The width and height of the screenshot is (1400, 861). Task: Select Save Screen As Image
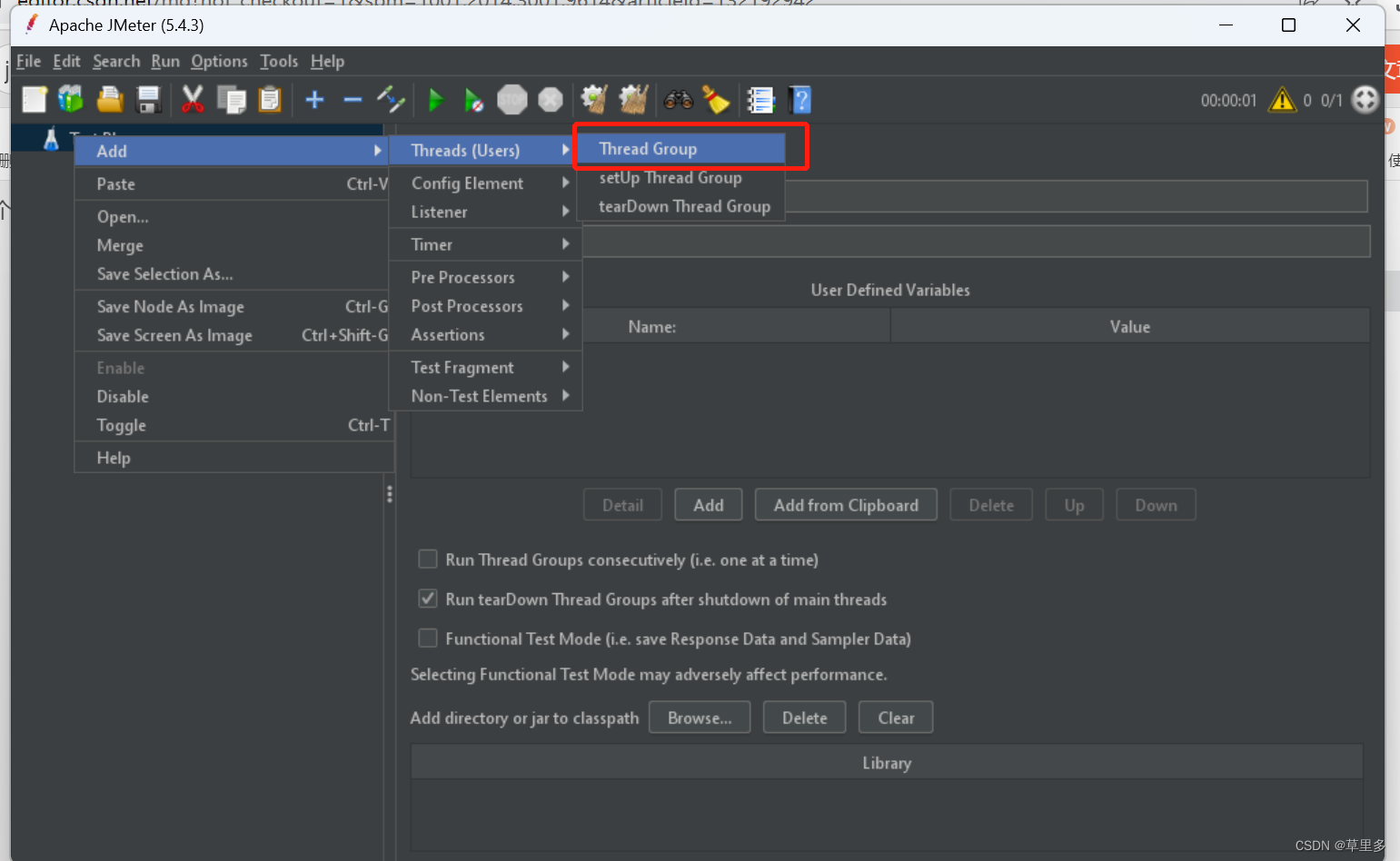coord(233,335)
